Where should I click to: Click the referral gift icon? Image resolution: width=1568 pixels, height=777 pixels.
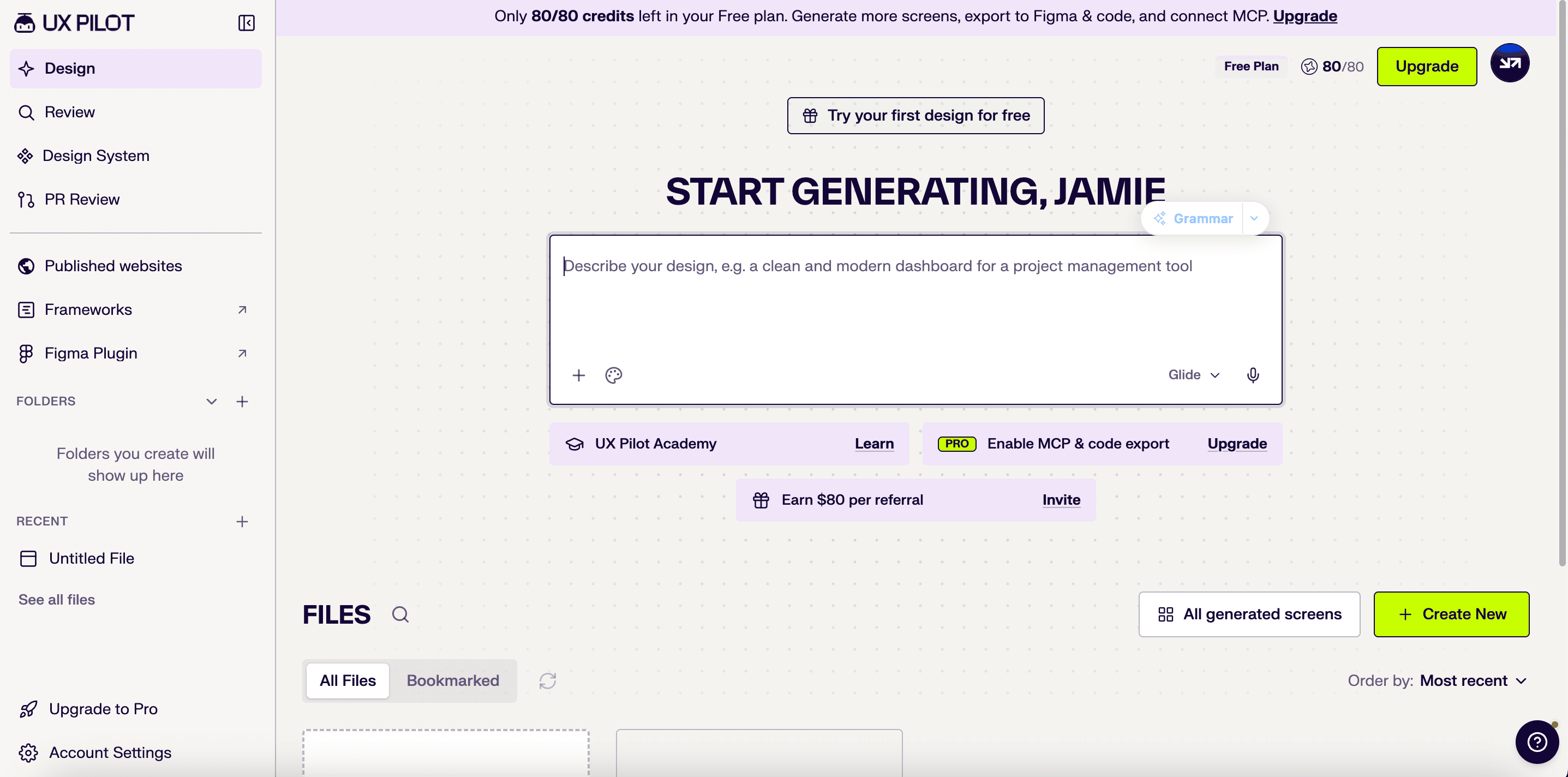(x=761, y=500)
